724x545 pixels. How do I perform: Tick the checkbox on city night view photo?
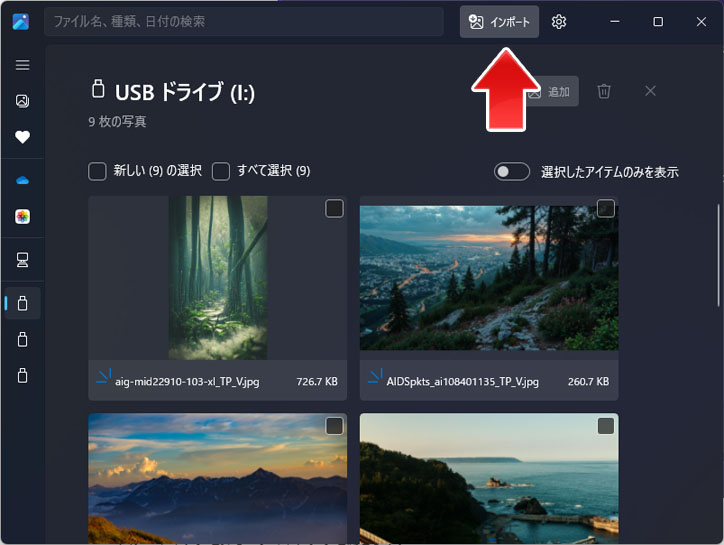coord(605,208)
